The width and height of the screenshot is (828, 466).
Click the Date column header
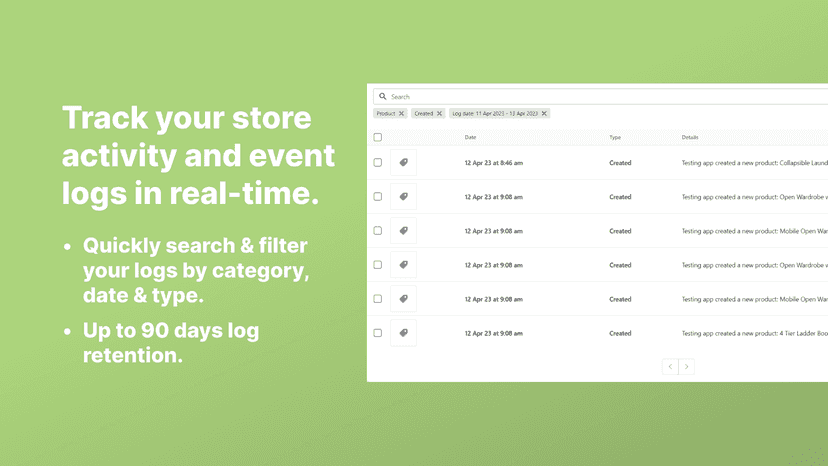click(x=471, y=137)
